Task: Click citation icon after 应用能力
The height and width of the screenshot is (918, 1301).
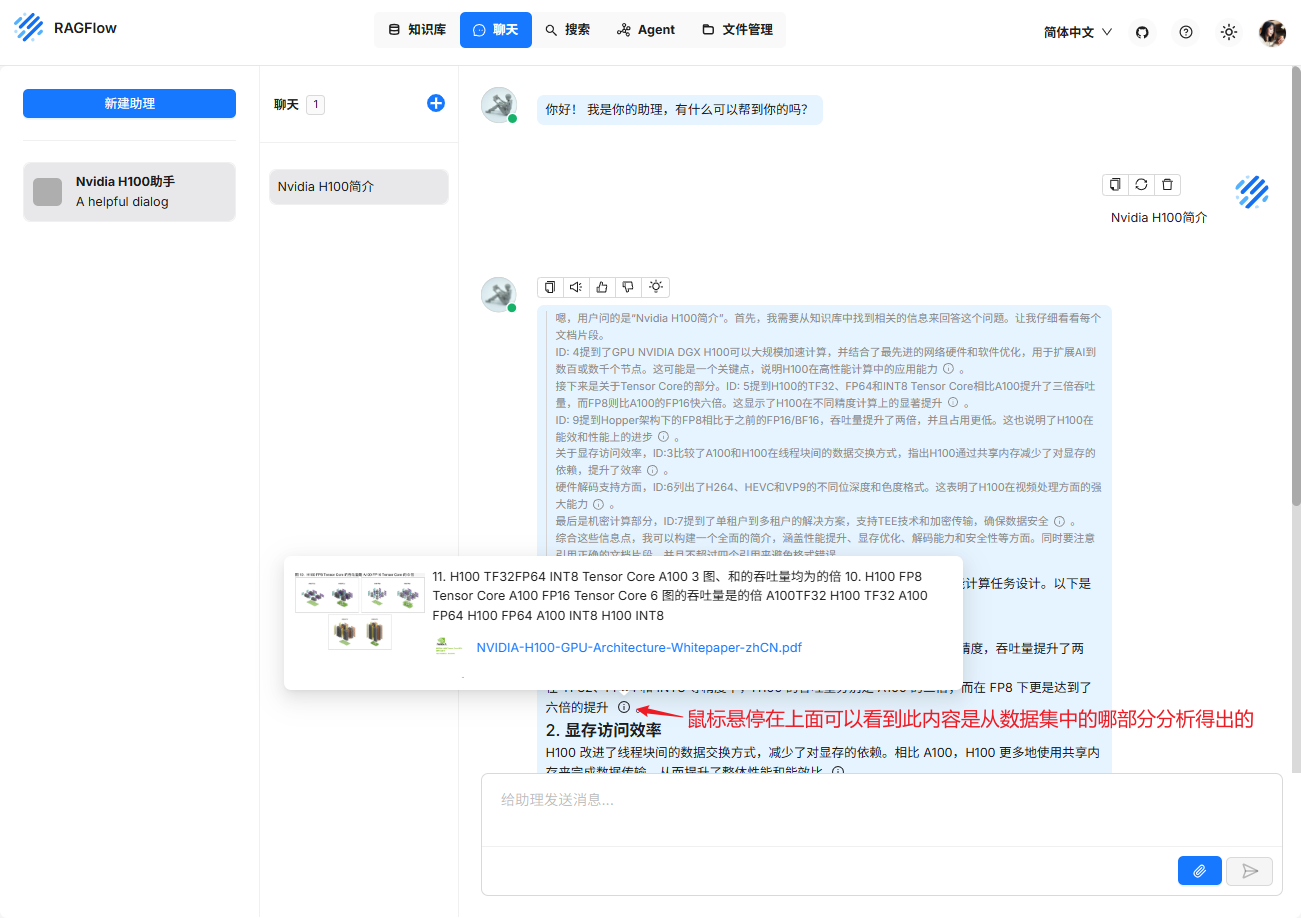Action: (947, 369)
